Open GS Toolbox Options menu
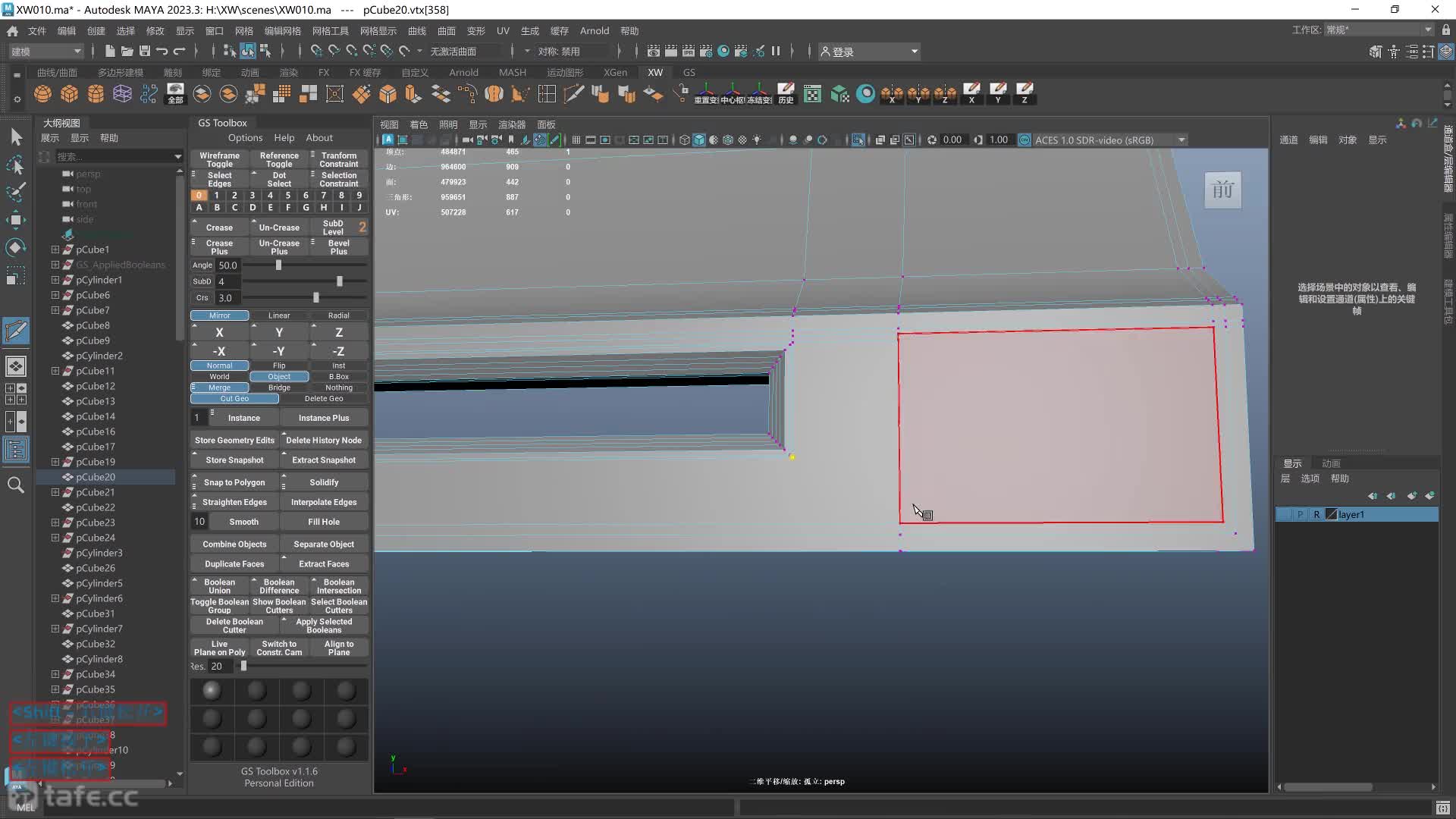Screen dimensions: 1456x819 [x=245, y=137]
